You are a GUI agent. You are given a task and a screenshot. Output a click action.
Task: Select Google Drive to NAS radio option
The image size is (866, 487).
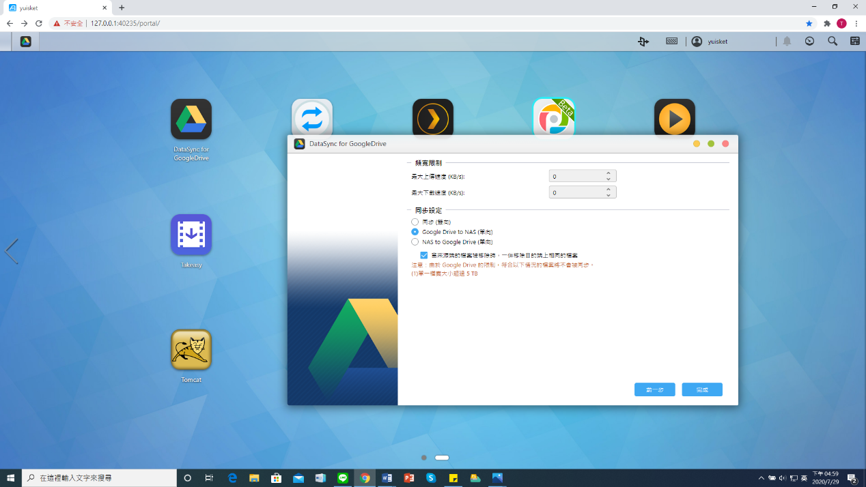(415, 232)
